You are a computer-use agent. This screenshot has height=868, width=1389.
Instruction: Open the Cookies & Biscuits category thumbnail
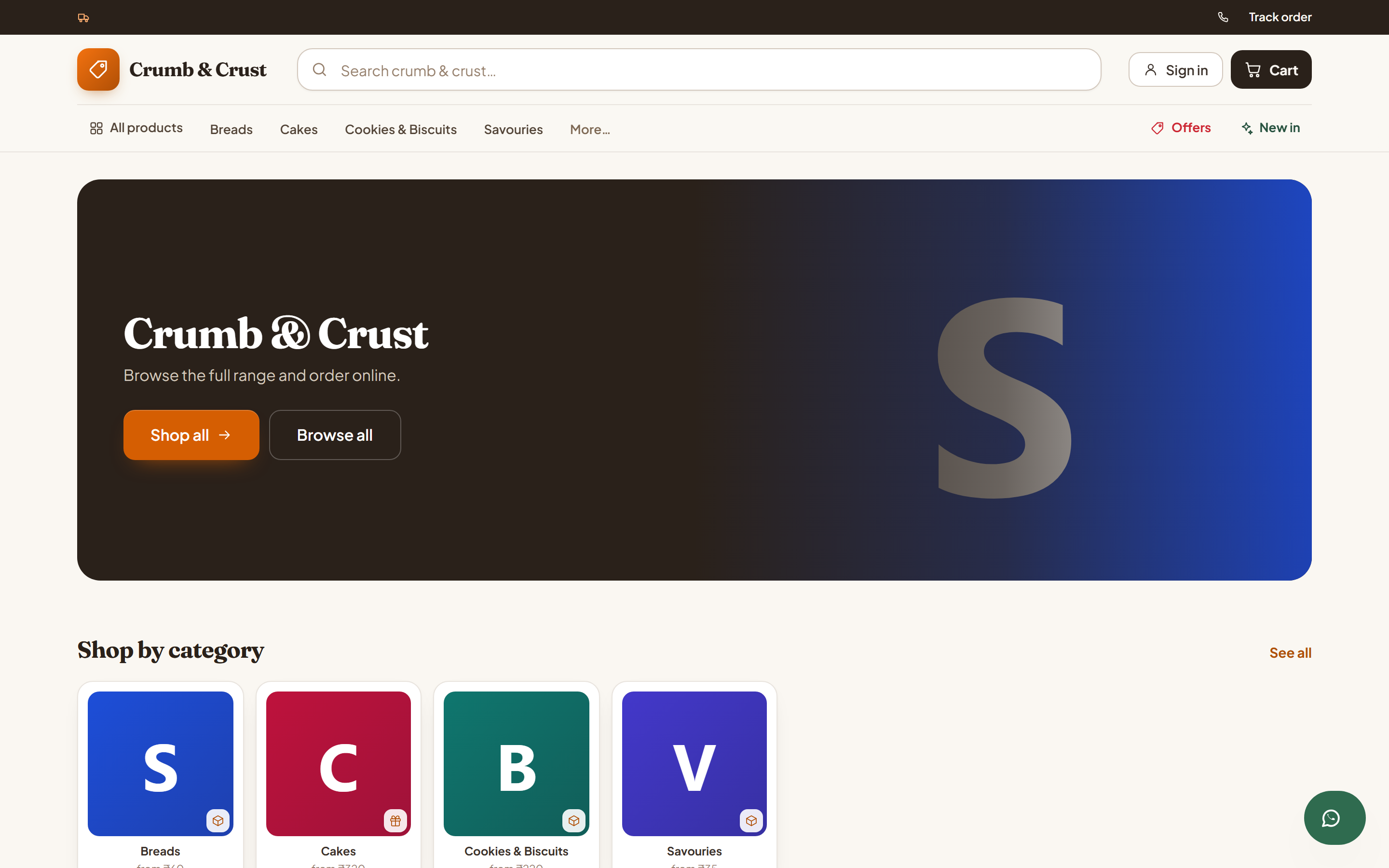[516, 763]
